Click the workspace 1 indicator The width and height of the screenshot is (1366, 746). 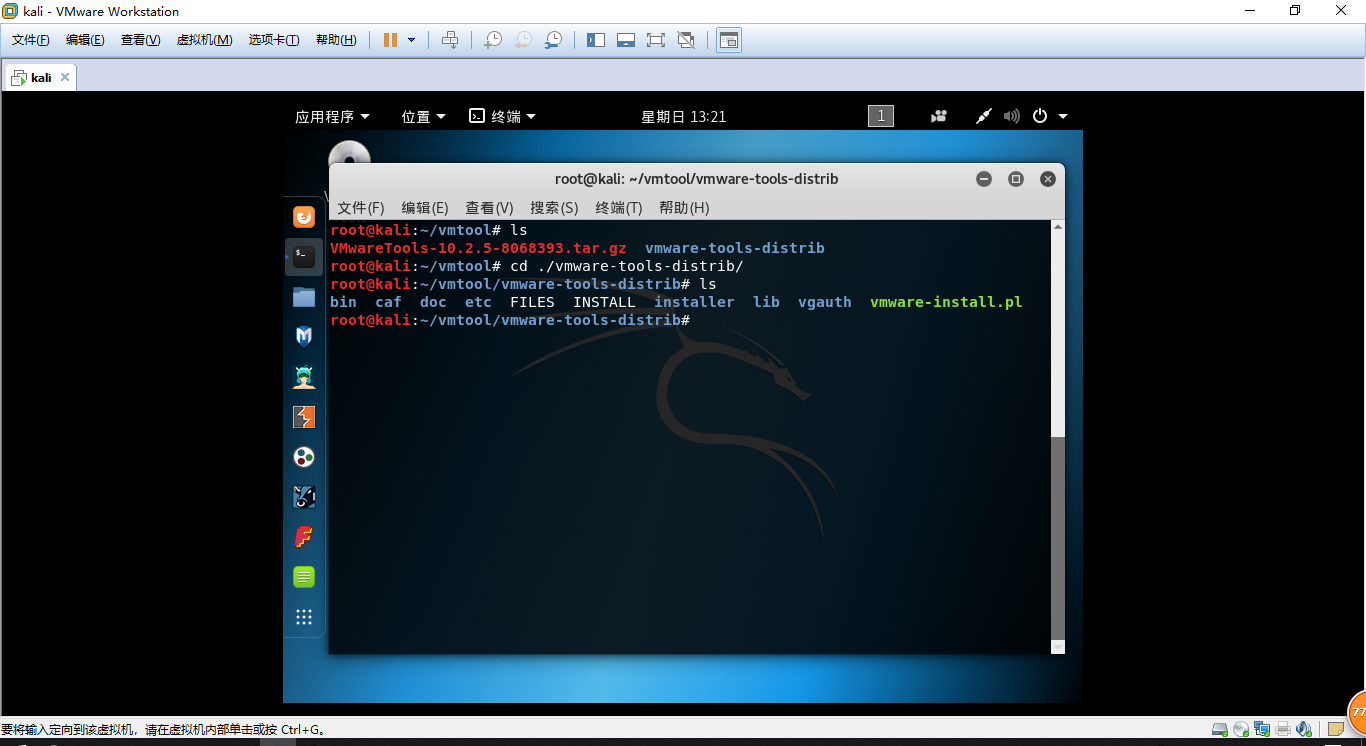pyautogui.click(x=881, y=116)
